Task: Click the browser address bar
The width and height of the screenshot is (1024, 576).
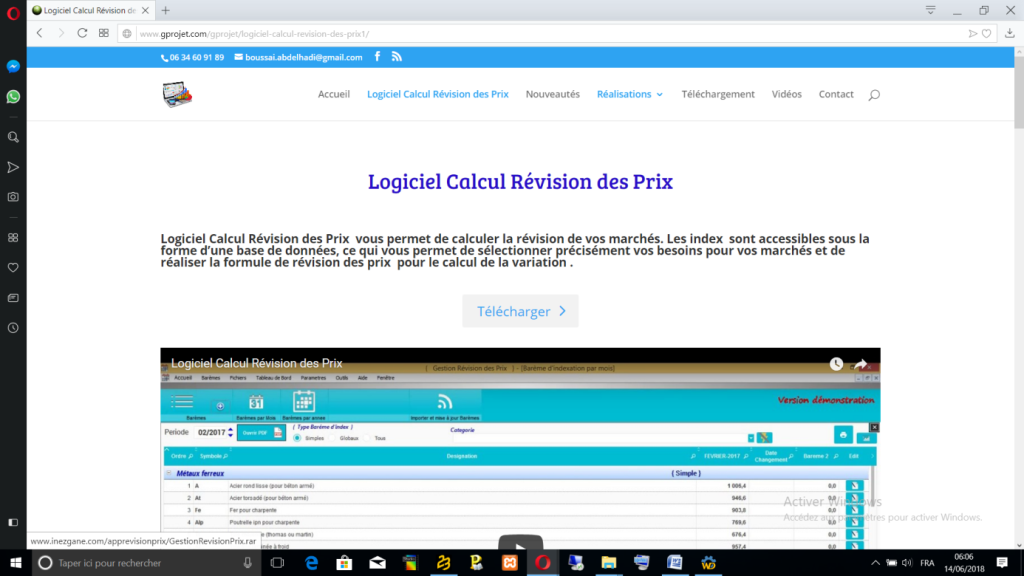Action: point(540,33)
